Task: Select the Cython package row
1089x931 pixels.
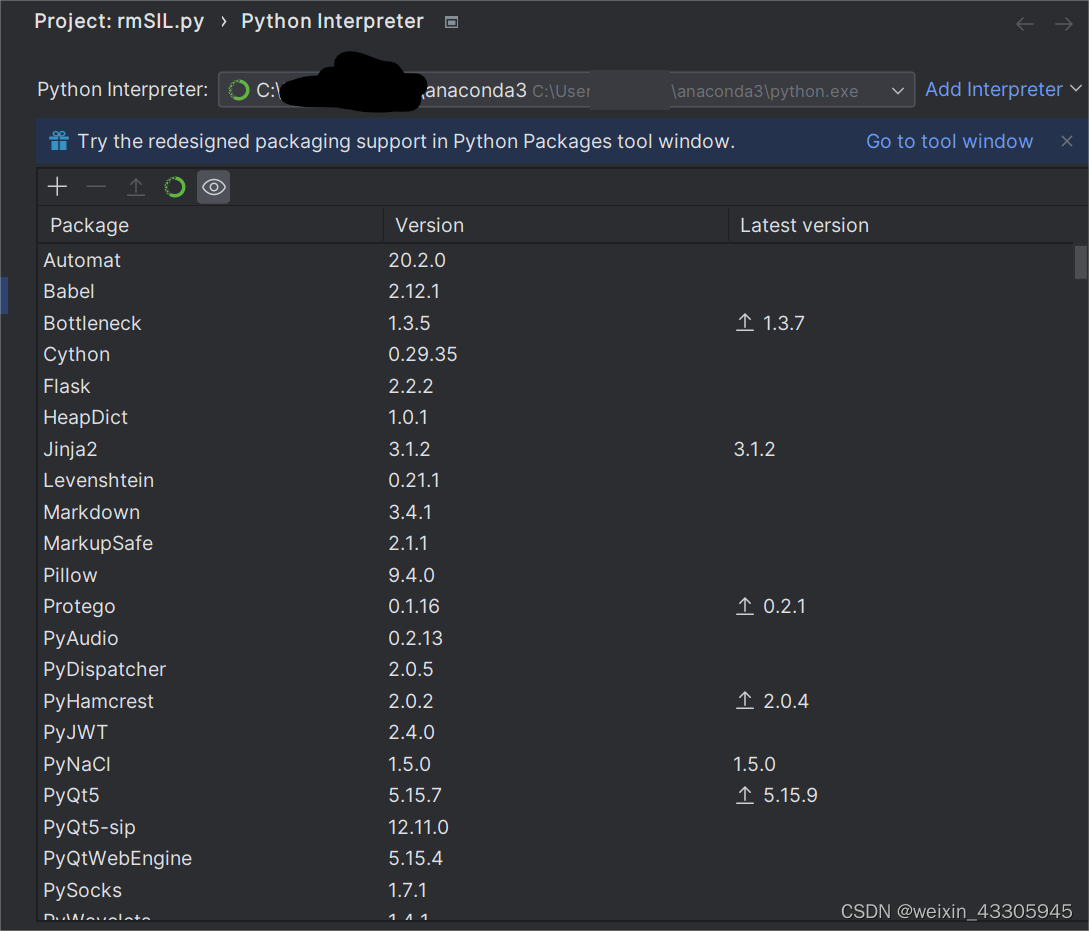Action: pyautogui.click(x=555, y=355)
